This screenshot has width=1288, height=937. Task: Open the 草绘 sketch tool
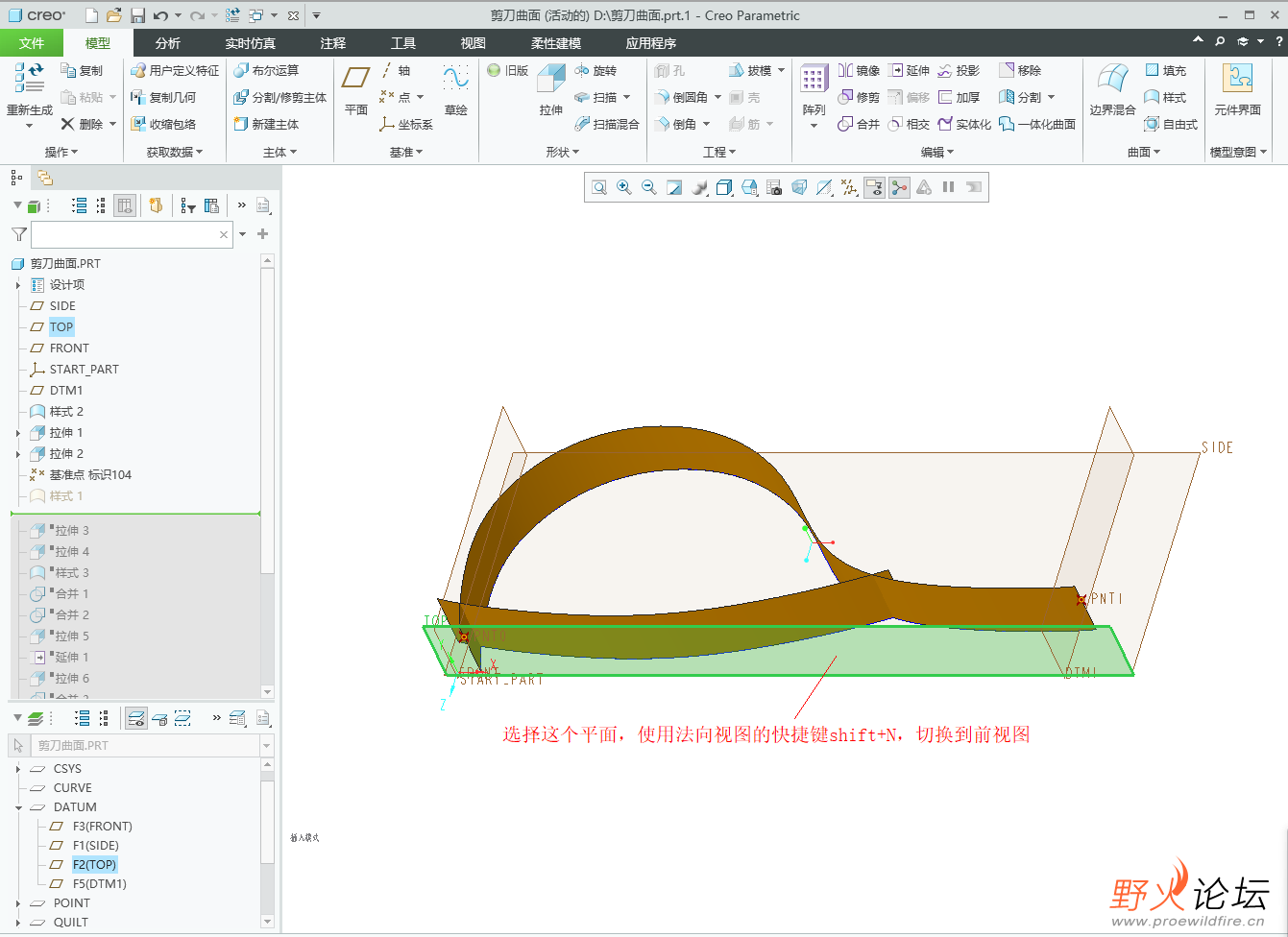pyautogui.click(x=456, y=78)
